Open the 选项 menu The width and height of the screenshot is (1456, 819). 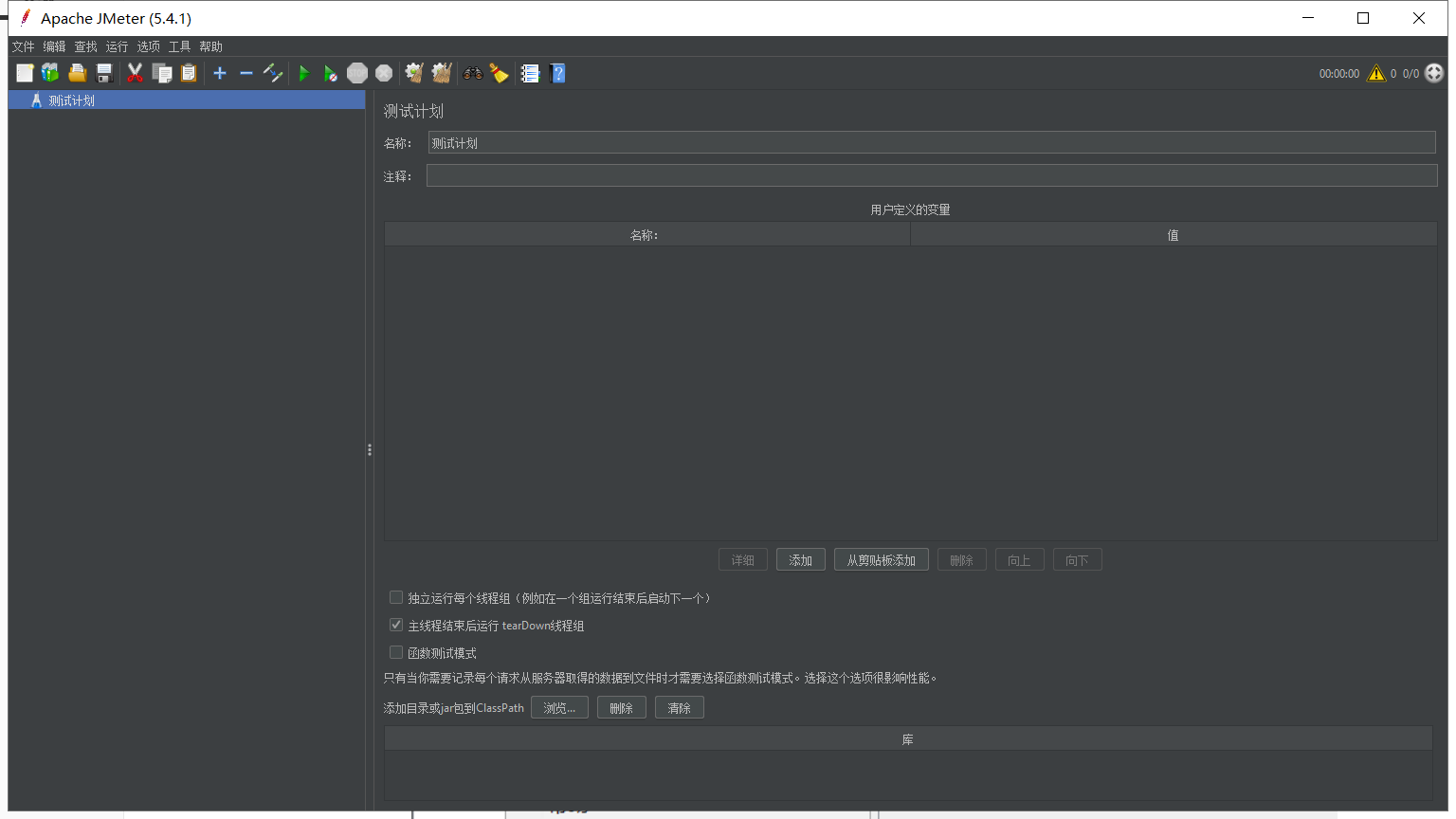148,46
